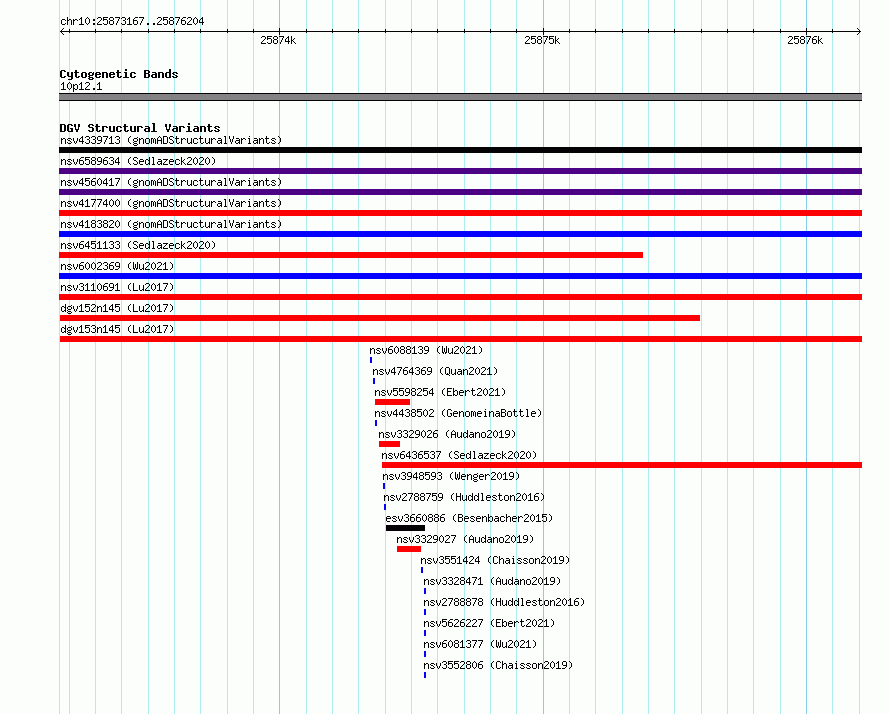890x714 pixels.
Task: Open variant nsv4560417 label
Action: tap(171, 182)
